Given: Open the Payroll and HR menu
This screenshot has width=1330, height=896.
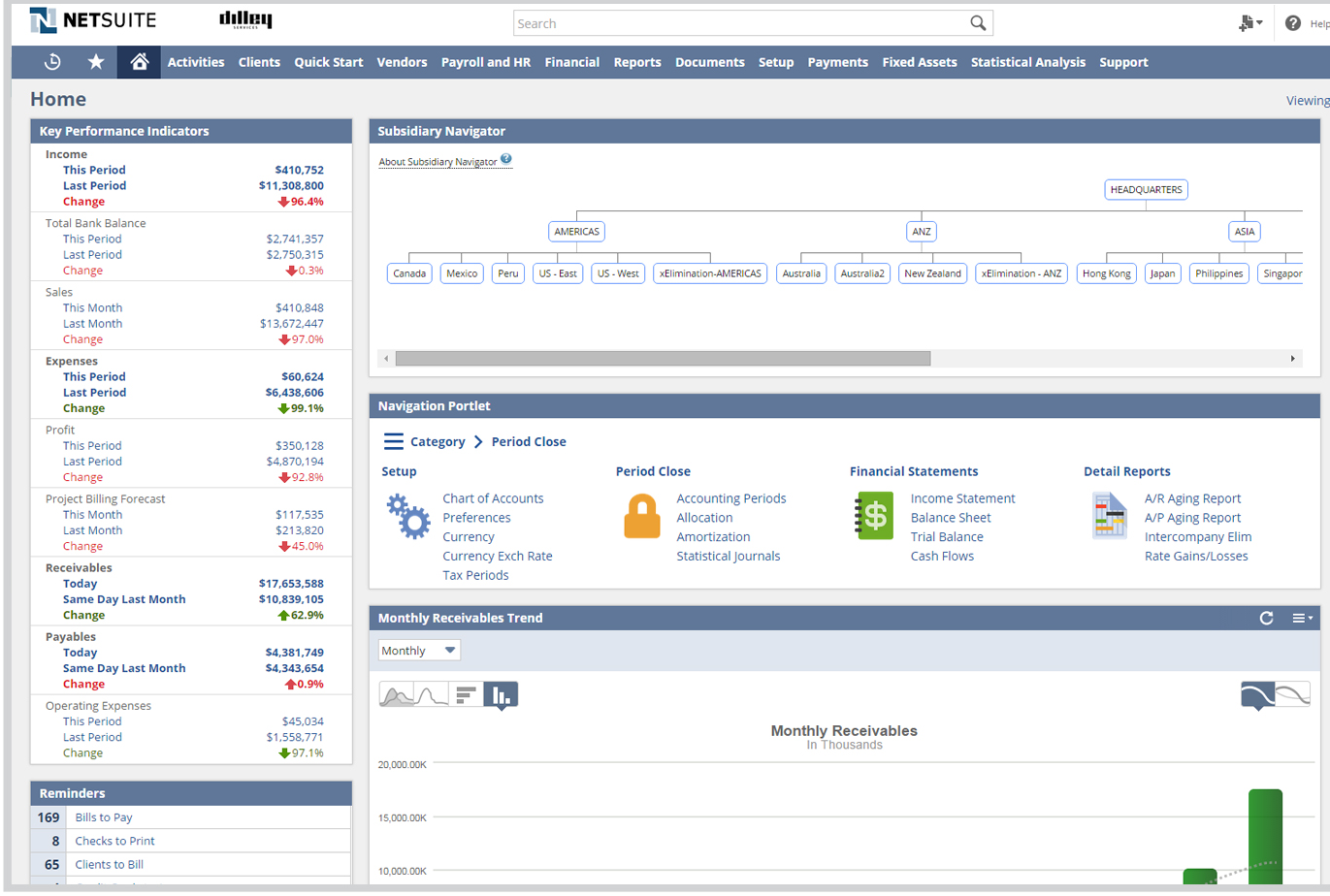Looking at the screenshot, I should click(486, 62).
